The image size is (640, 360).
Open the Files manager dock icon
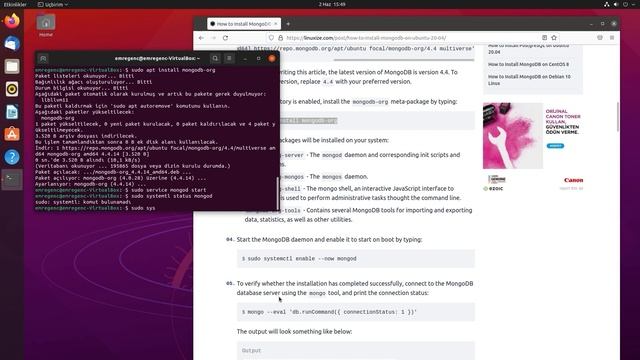[12, 66]
